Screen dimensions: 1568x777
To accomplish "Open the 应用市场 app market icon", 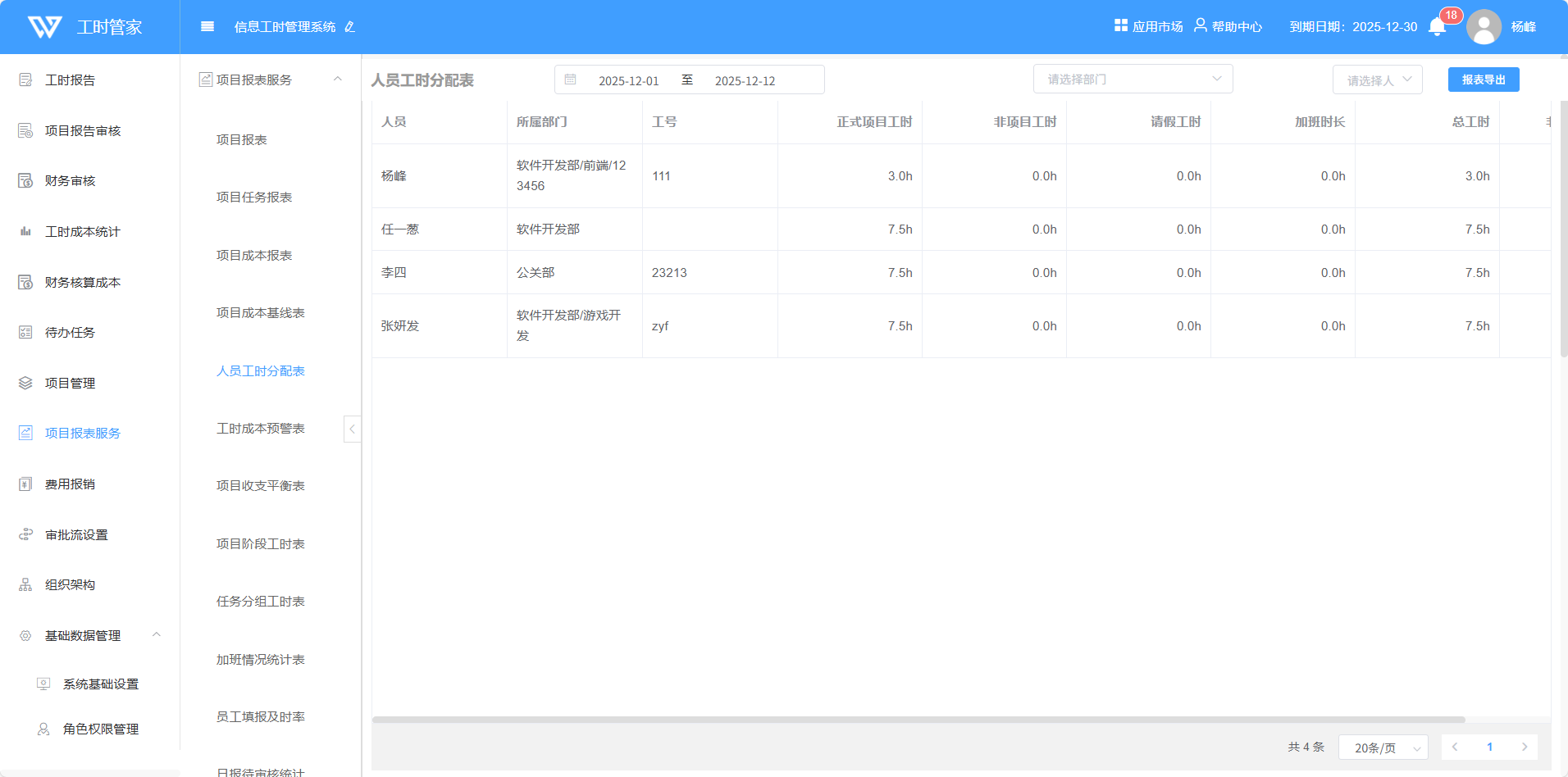I will [1120, 25].
